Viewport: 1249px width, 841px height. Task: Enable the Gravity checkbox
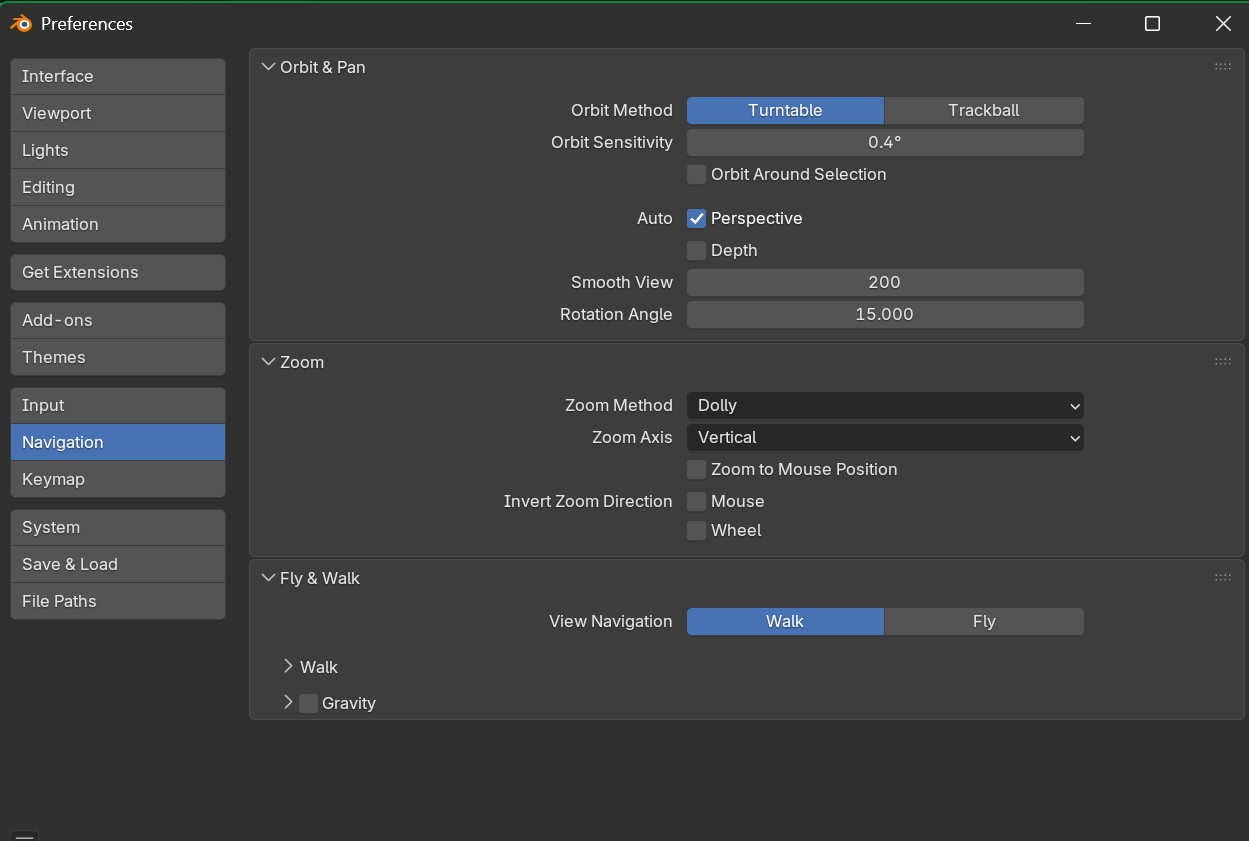coord(308,703)
